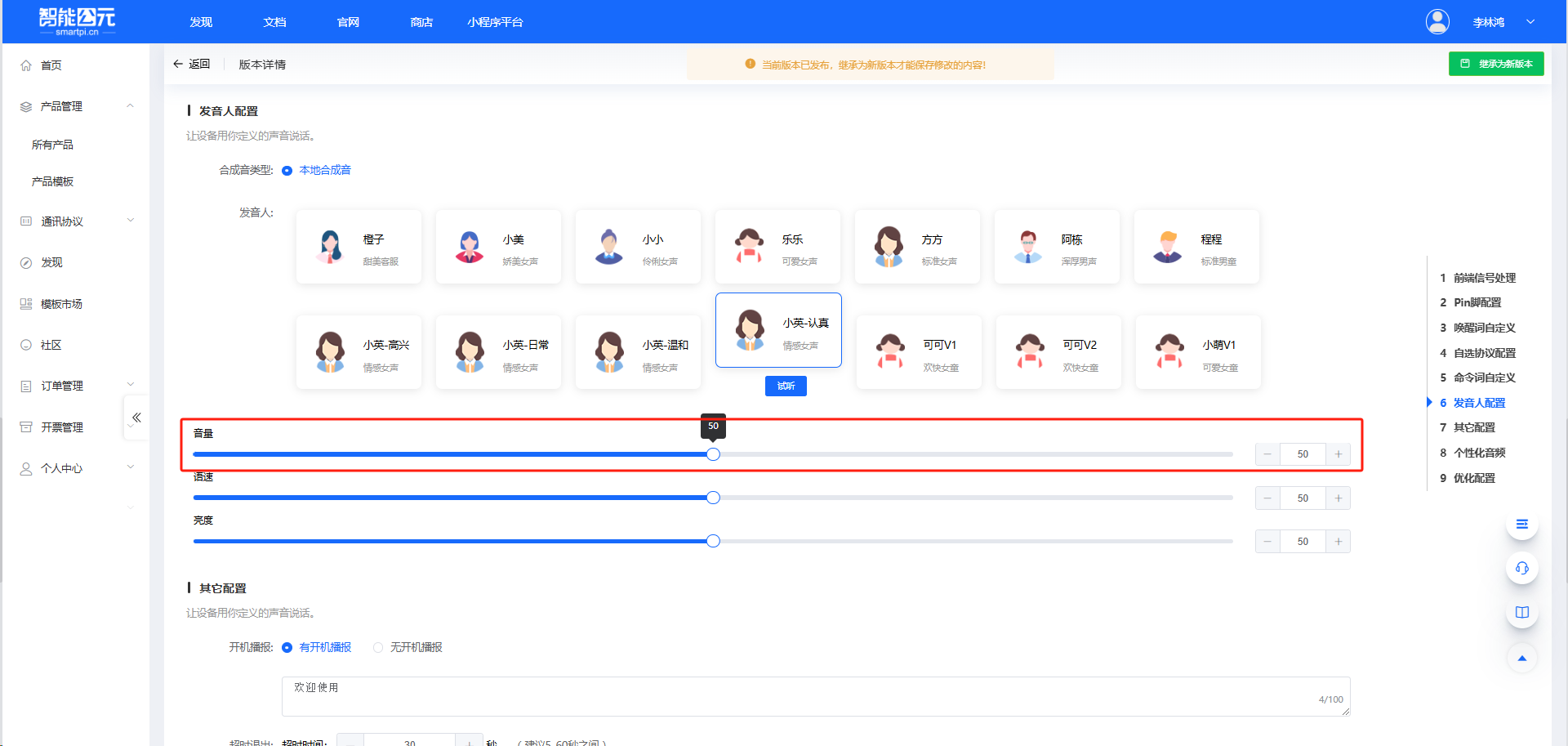The width and height of the screenshot is (1568, 746).
Task: Open user dropdown next to 李林鸿
Action: point(1530,22)
